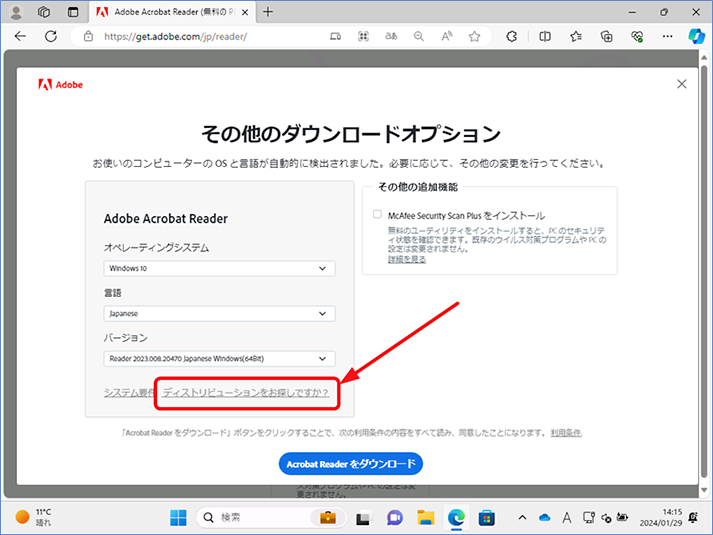Click the IME input mode A indicator
Screen dimensions: 713x535
point(567,518)
